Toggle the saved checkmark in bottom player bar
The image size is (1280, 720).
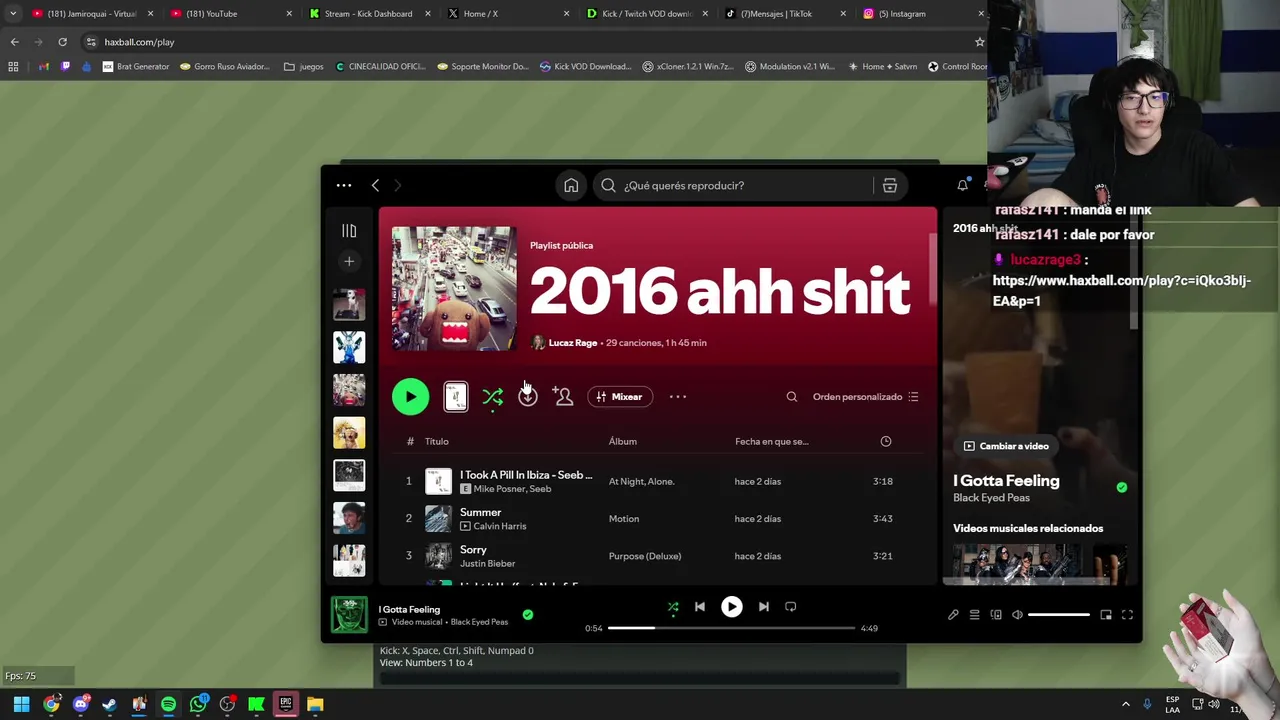[x=527, y=615]
